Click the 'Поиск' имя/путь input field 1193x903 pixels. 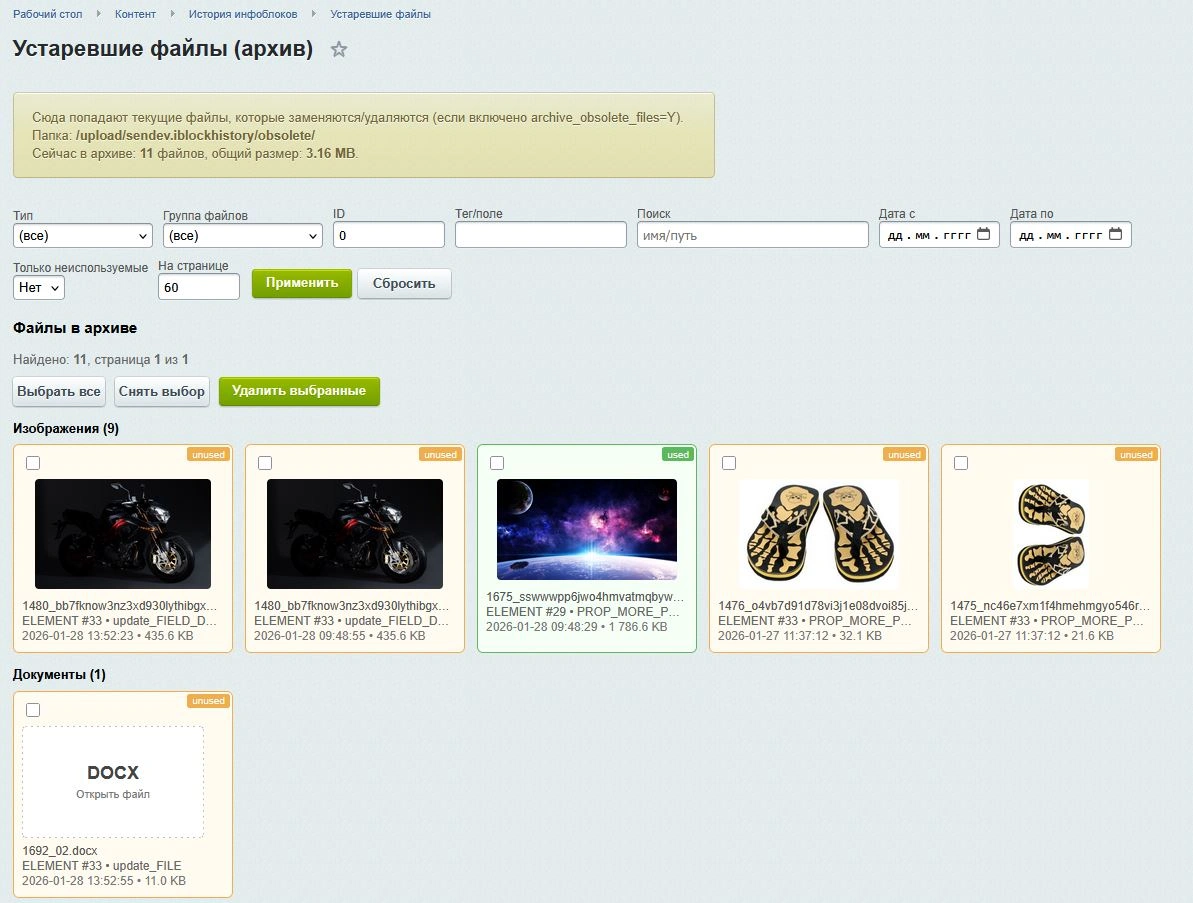coord(752,235)
